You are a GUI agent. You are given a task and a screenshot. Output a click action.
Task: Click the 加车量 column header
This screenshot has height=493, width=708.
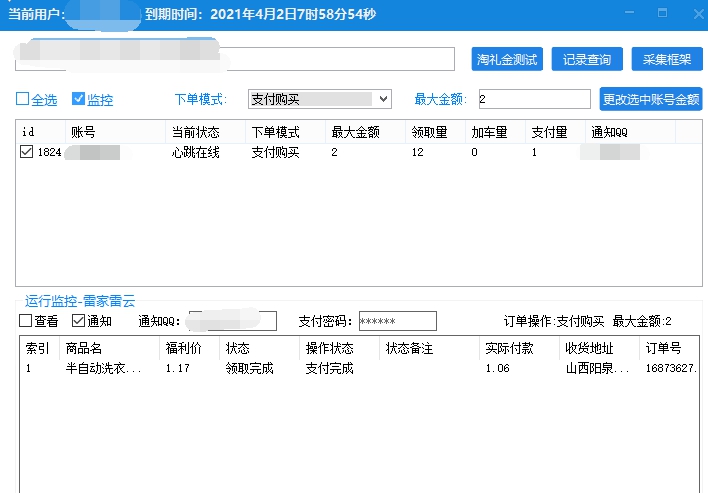(495, 132)
